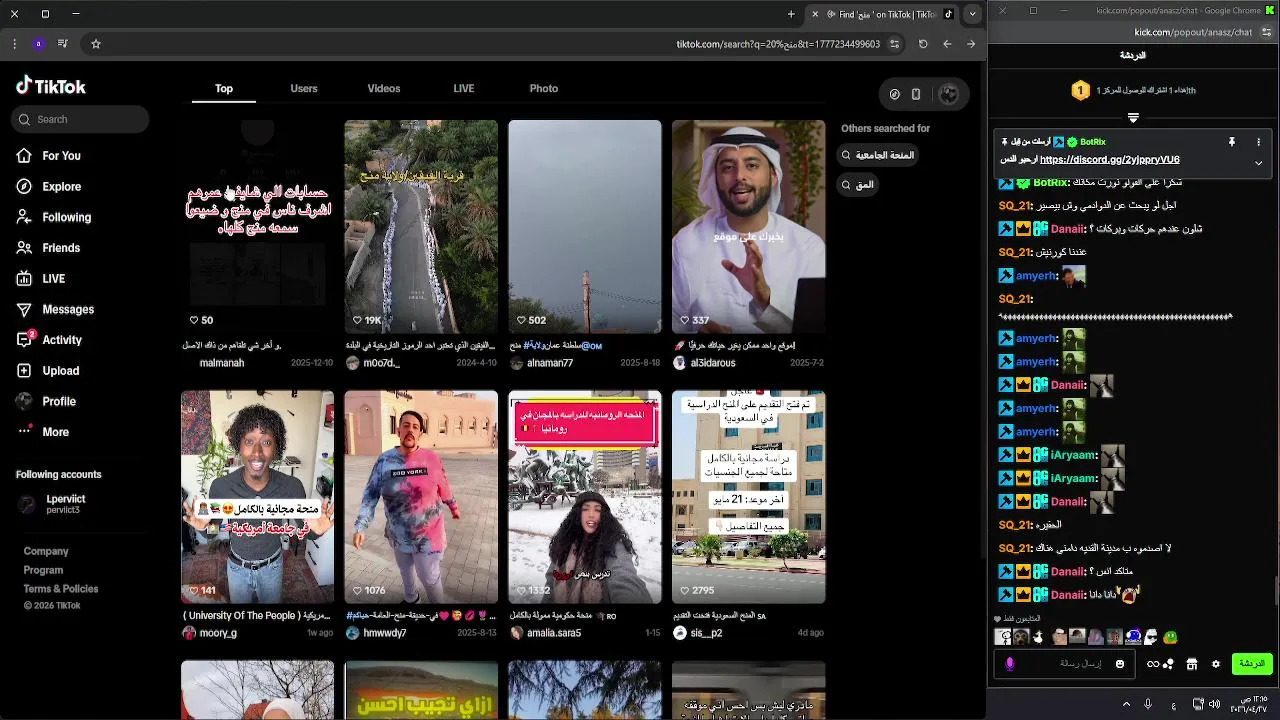Unpin the BotRix message with the pin icon

[x=1232, y=143]
